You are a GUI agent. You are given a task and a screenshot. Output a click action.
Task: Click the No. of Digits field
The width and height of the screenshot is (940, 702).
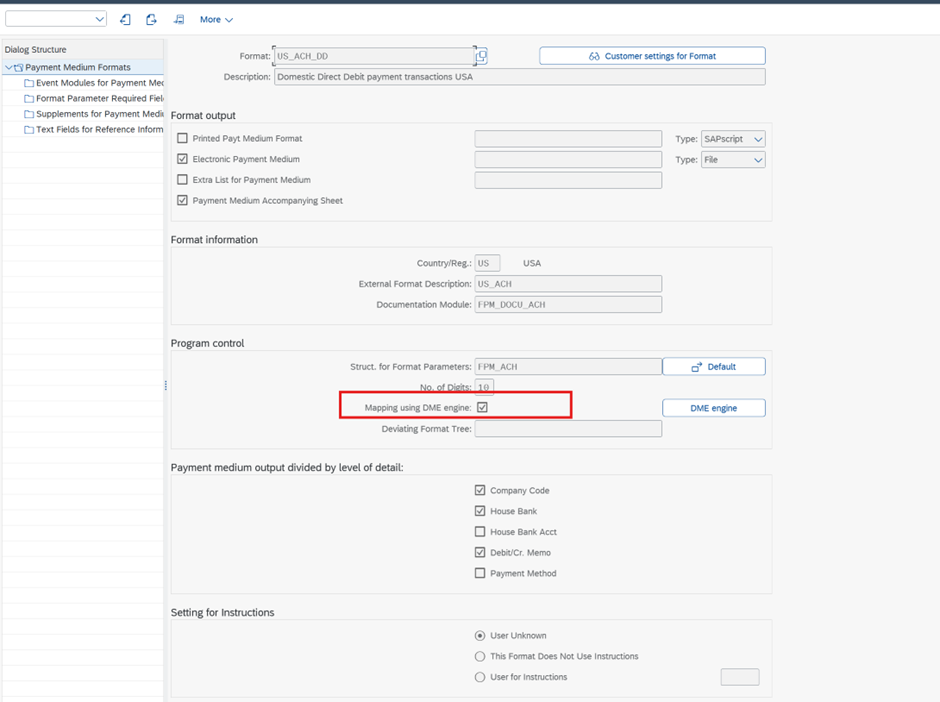[x=484, y=387]
